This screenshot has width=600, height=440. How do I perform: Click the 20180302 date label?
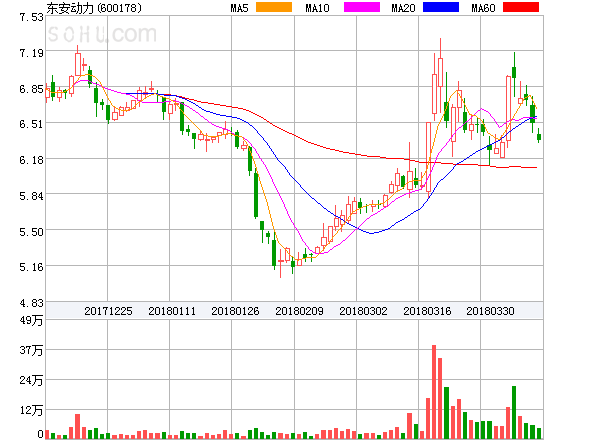coord(363,311)
